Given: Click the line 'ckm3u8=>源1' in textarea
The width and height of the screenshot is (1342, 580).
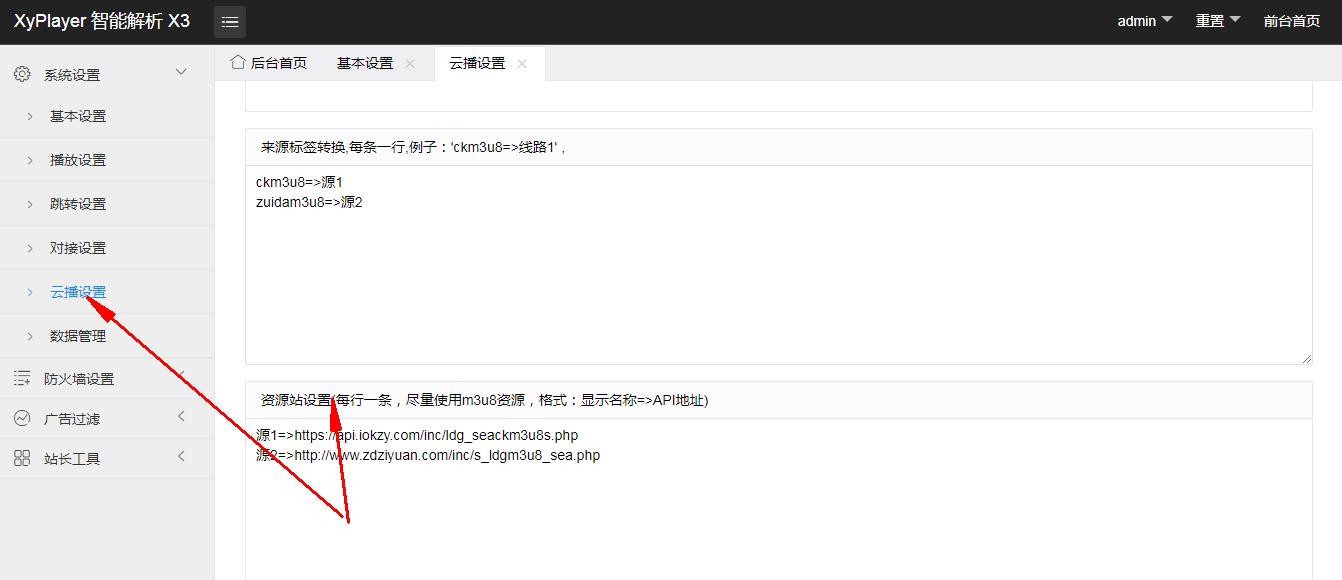Looking at the screenshot, I should click(x=299, y=182).
